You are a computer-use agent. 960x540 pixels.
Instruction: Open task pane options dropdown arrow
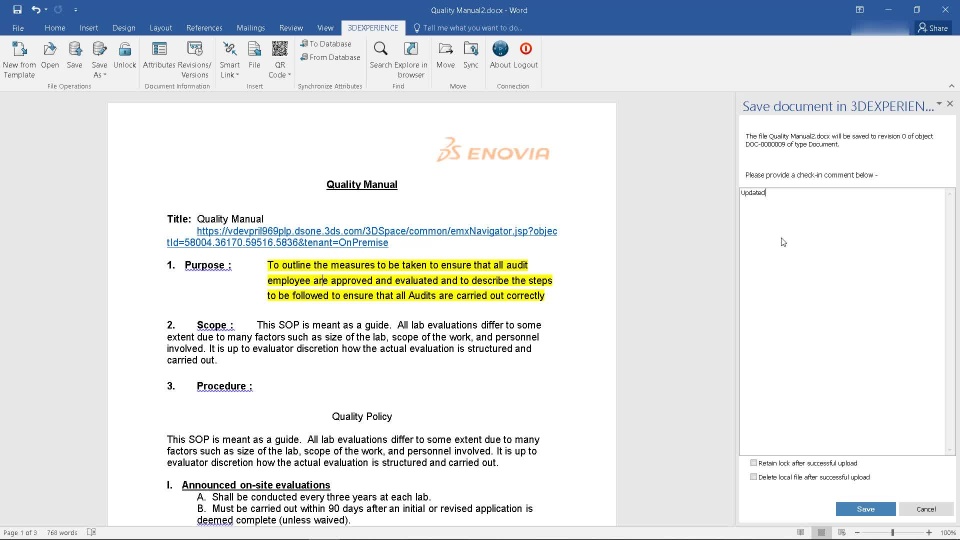939,104
